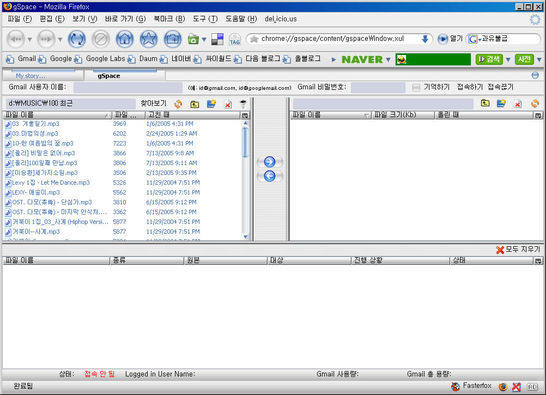This screenshot has width=546, height=395.
Task: Go up one folder in Gmail pane
Action: click(485, 103)
